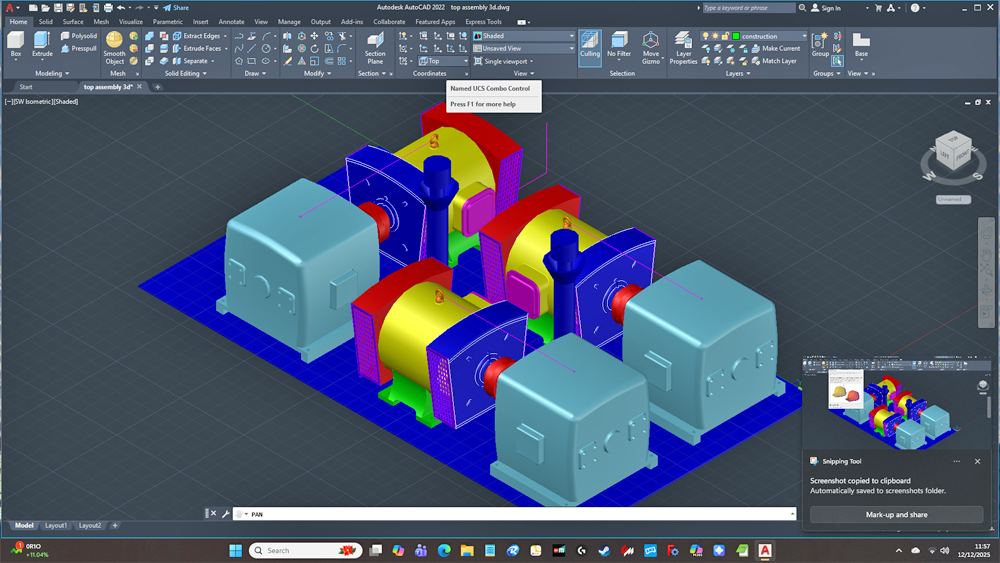Click the Presspull tool
Image resolution: width=1000 pixels, height=563 pixels.
click(78, 48)
